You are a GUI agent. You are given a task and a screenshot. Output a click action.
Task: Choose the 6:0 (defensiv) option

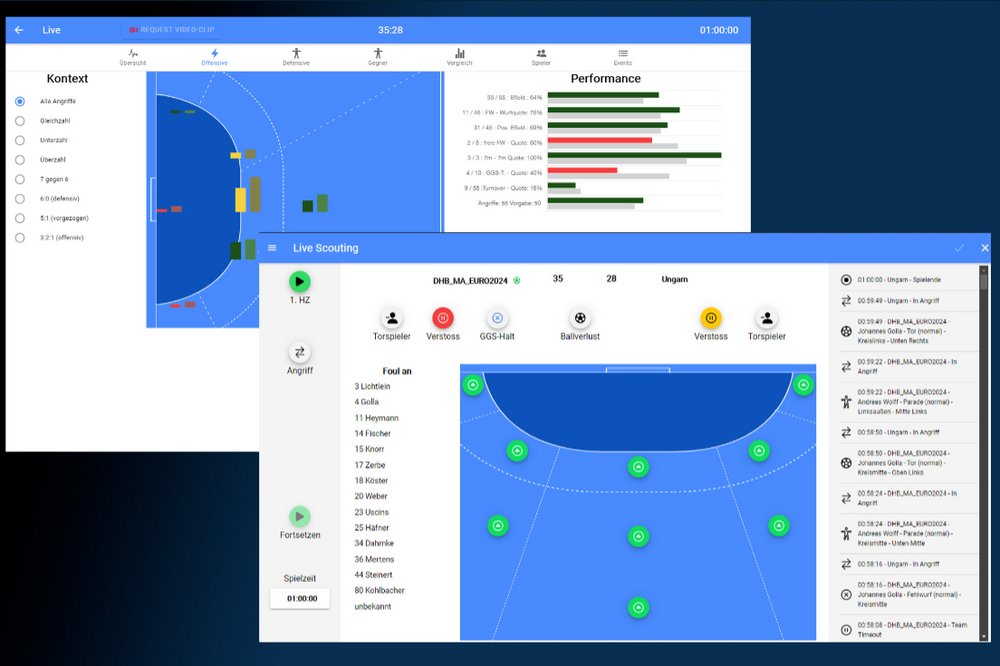click(20, 198)
